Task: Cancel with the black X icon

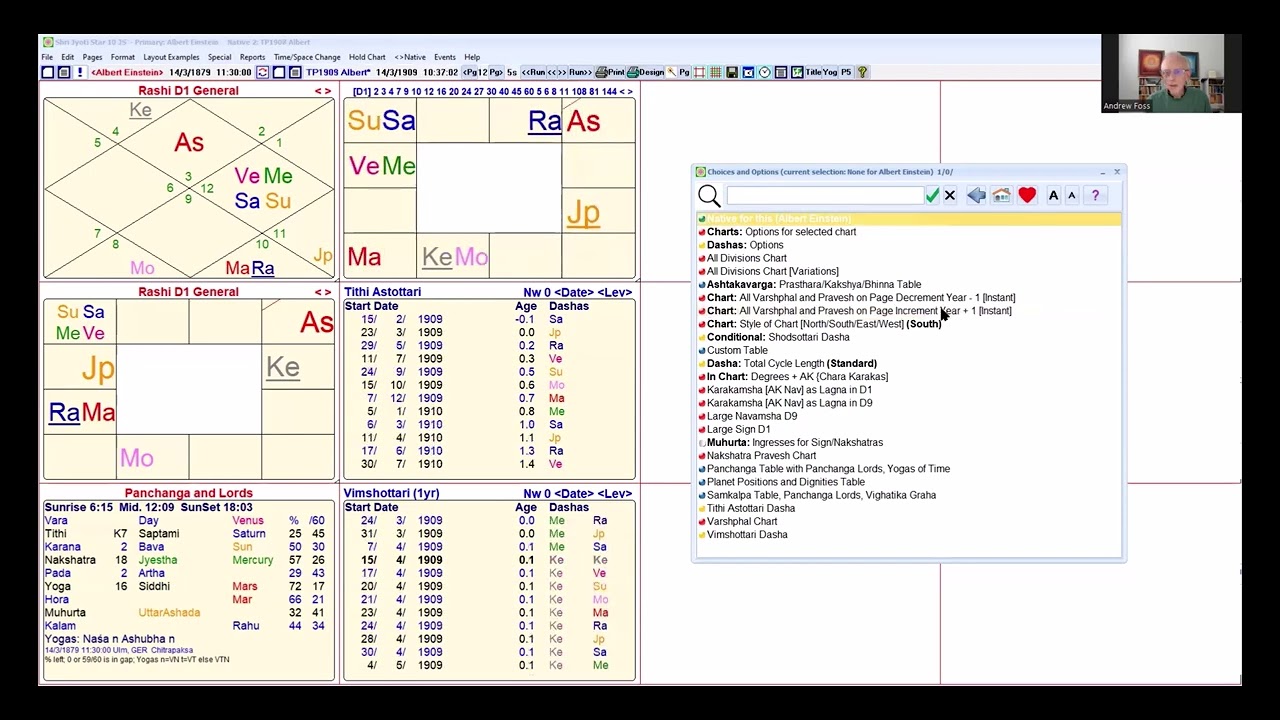Action: point(950,196)
